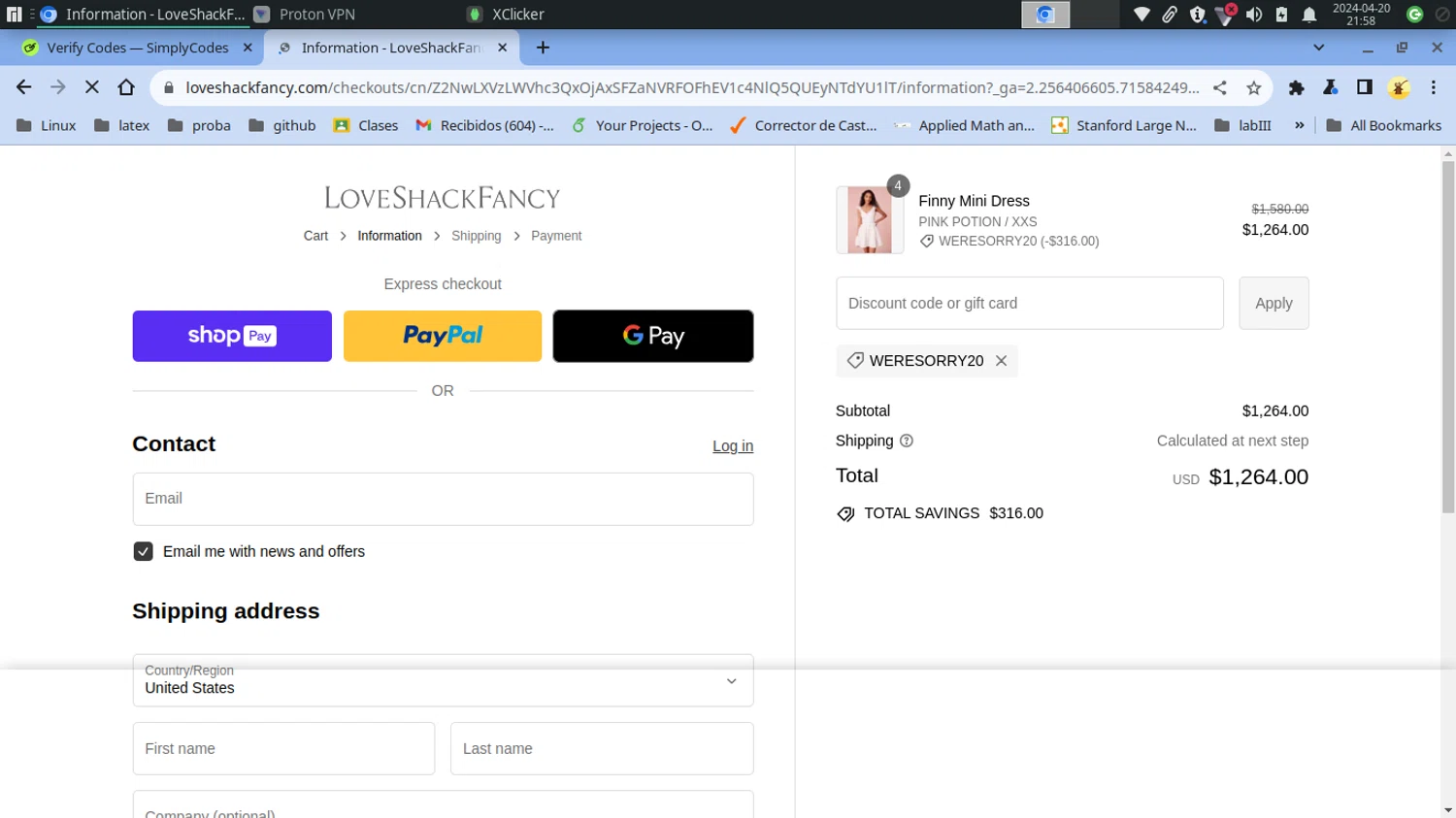Click the address bar URL
This screenshot has height=818, width=1456.
click(x=692, y=87)
